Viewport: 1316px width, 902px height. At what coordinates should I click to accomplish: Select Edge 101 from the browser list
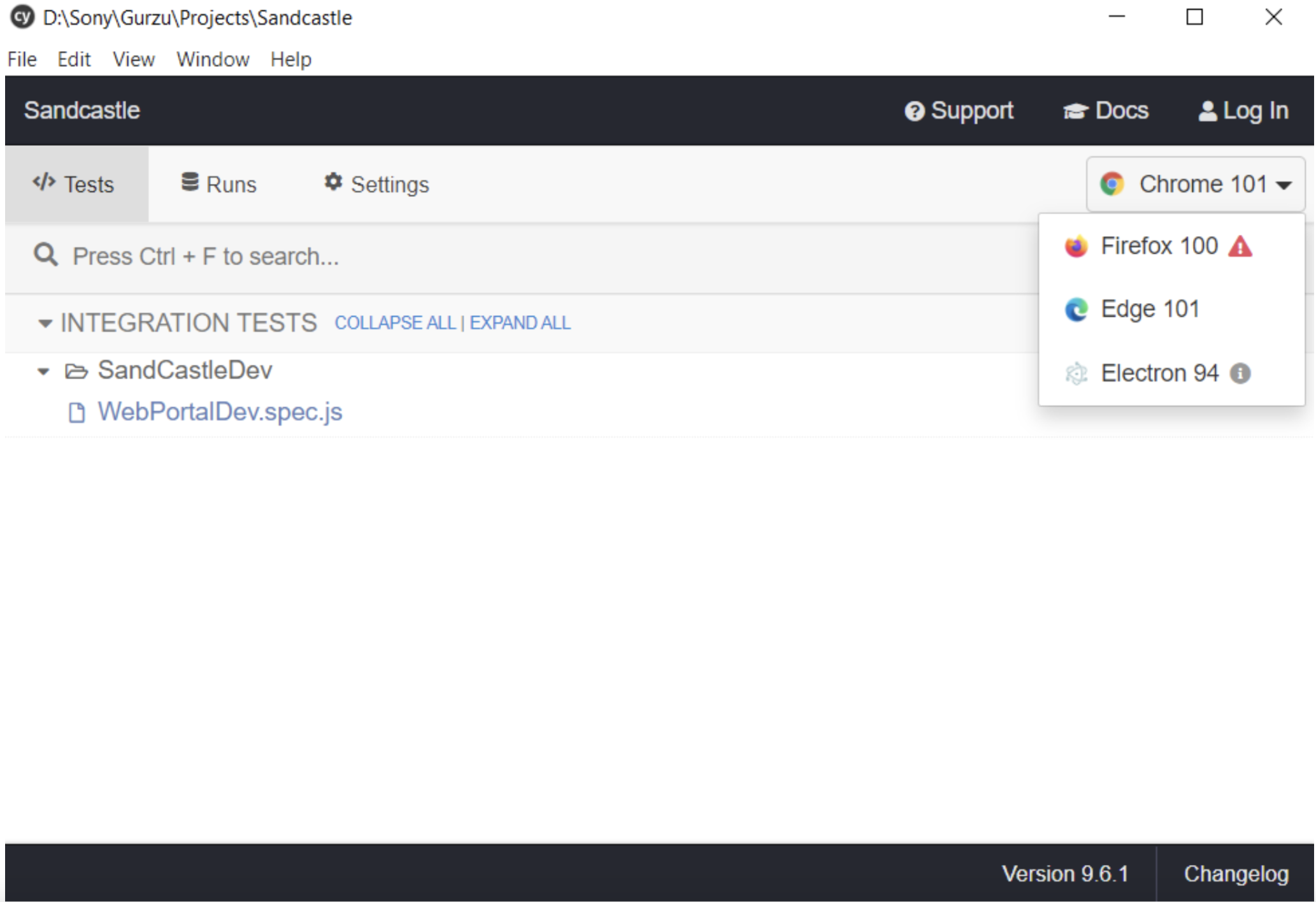(1171, 310)
